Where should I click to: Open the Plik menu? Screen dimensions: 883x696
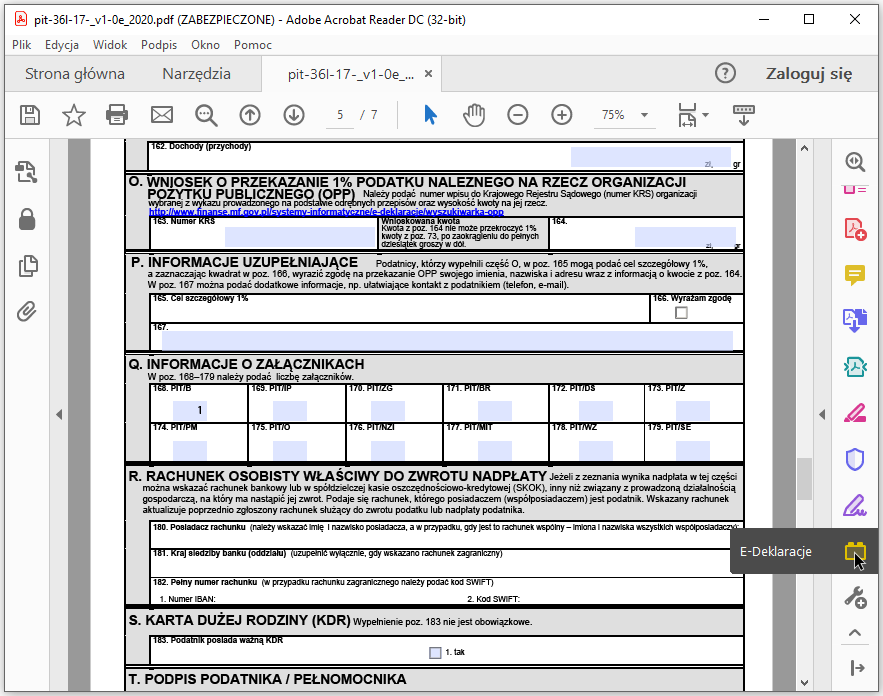point(21,45)
